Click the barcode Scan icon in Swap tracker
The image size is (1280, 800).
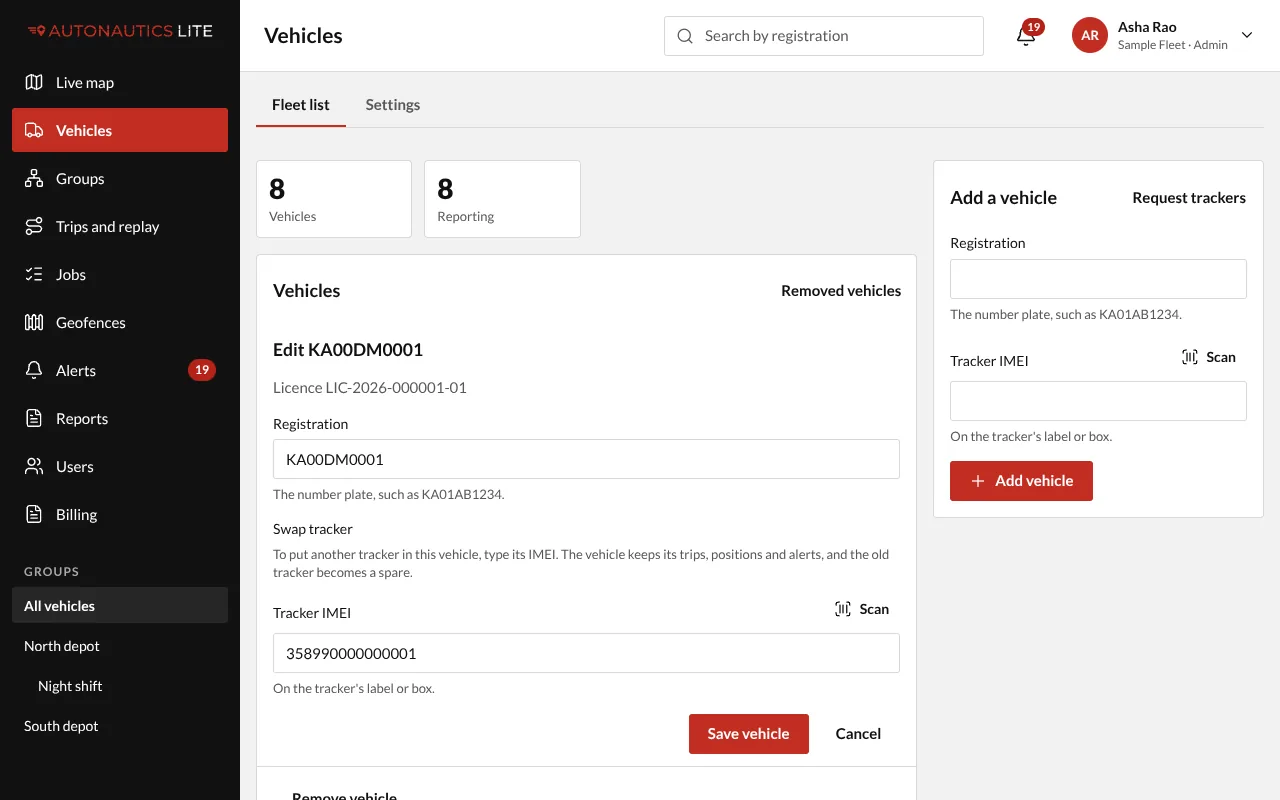tap(843, 609)
